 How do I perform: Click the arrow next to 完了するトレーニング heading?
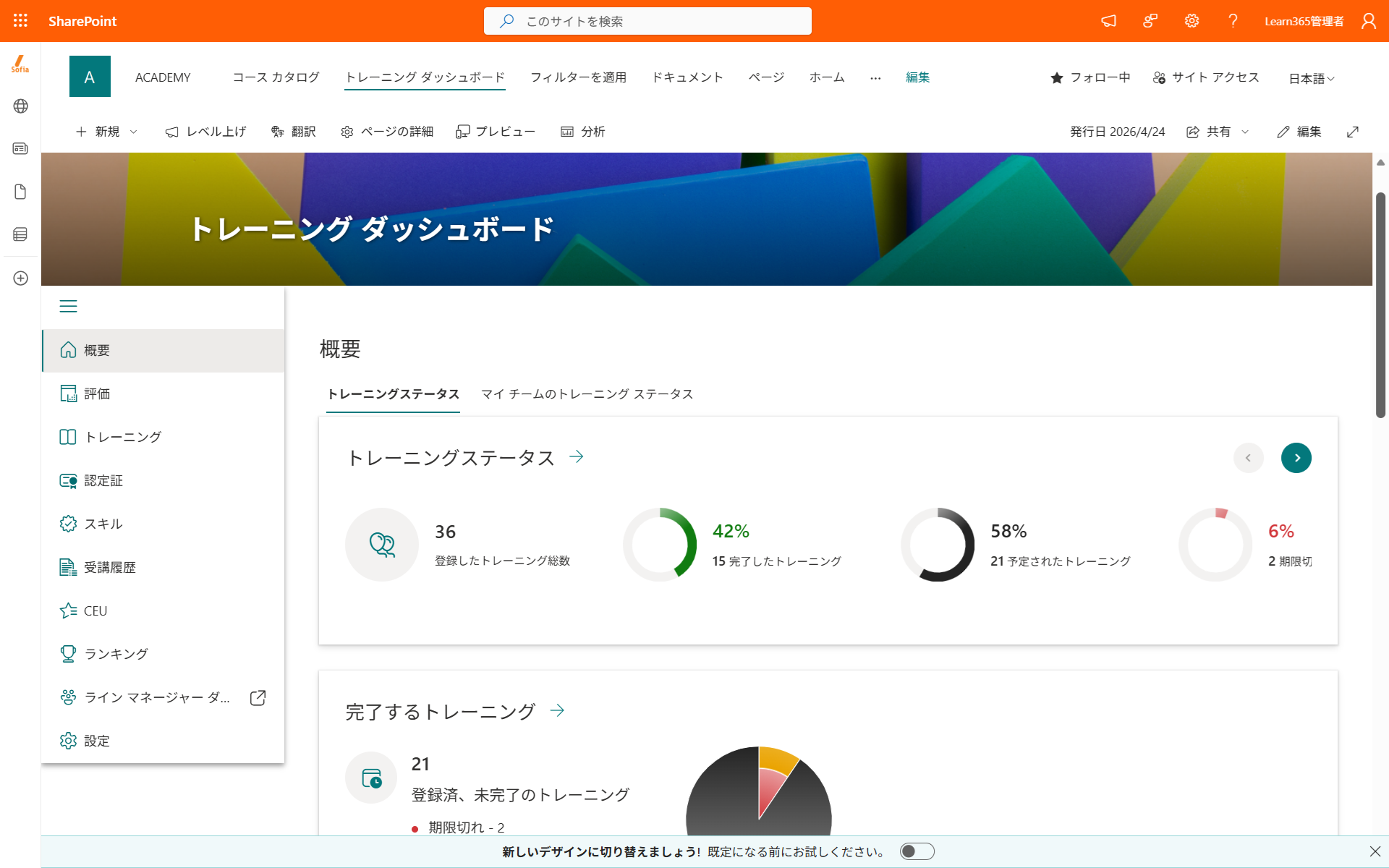[556, 710]
